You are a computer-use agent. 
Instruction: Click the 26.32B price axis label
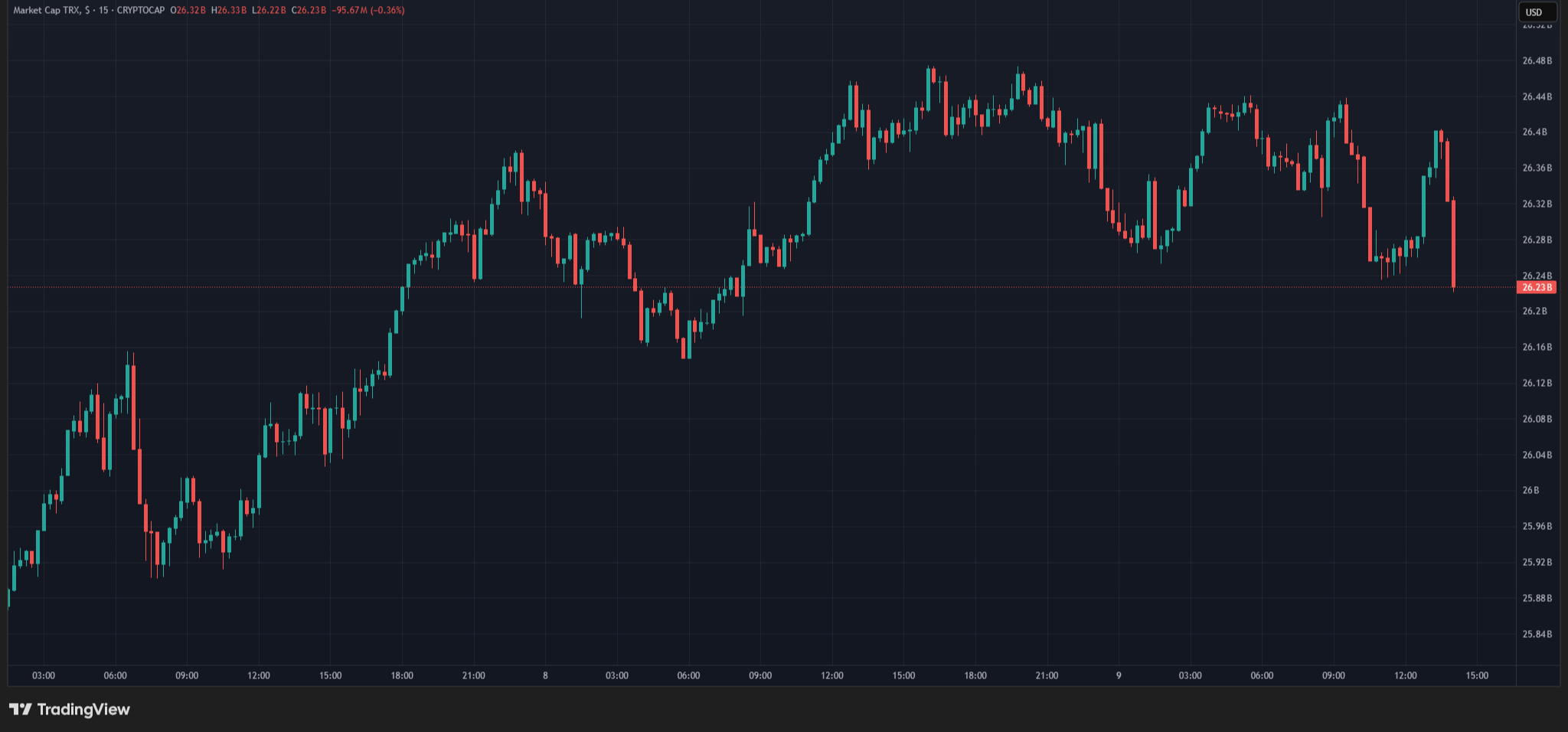tap(1537, 204)
